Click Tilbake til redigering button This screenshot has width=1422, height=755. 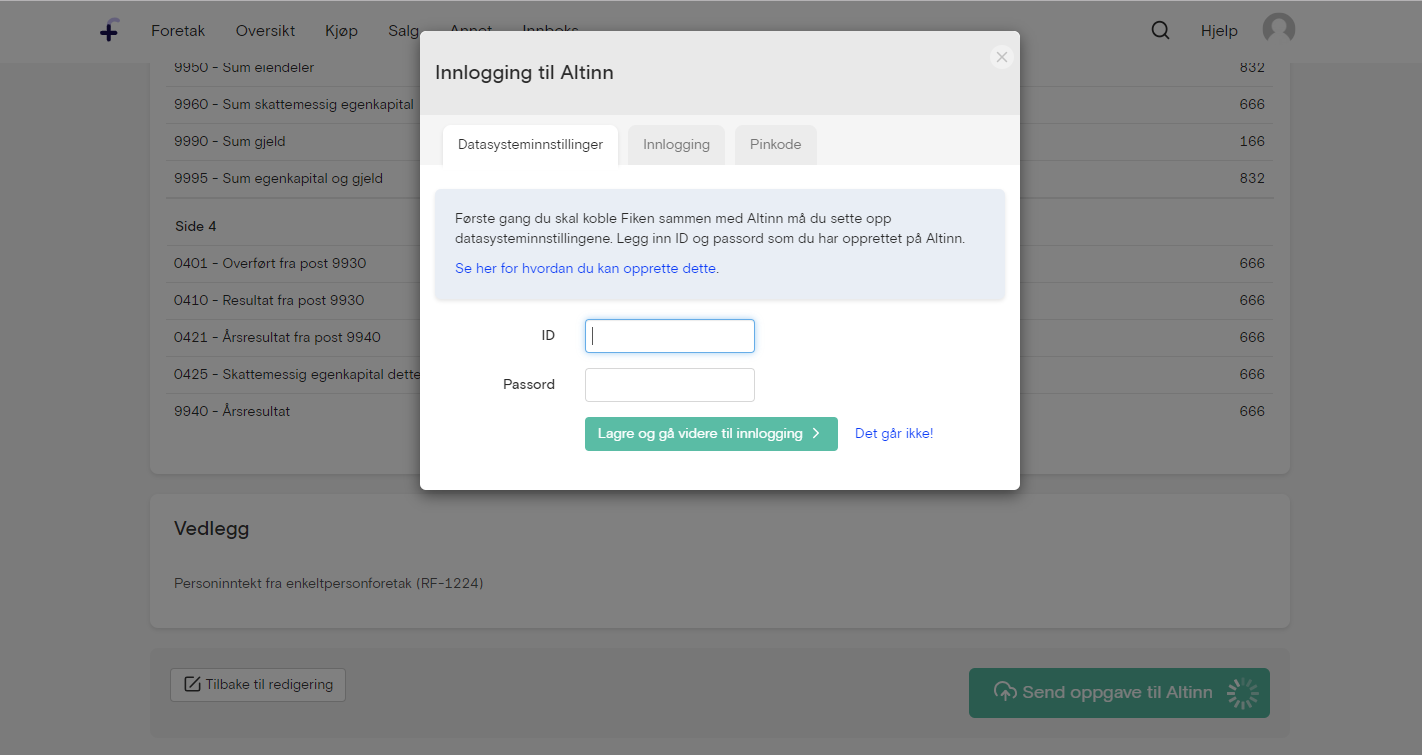(x=258, y=685)
